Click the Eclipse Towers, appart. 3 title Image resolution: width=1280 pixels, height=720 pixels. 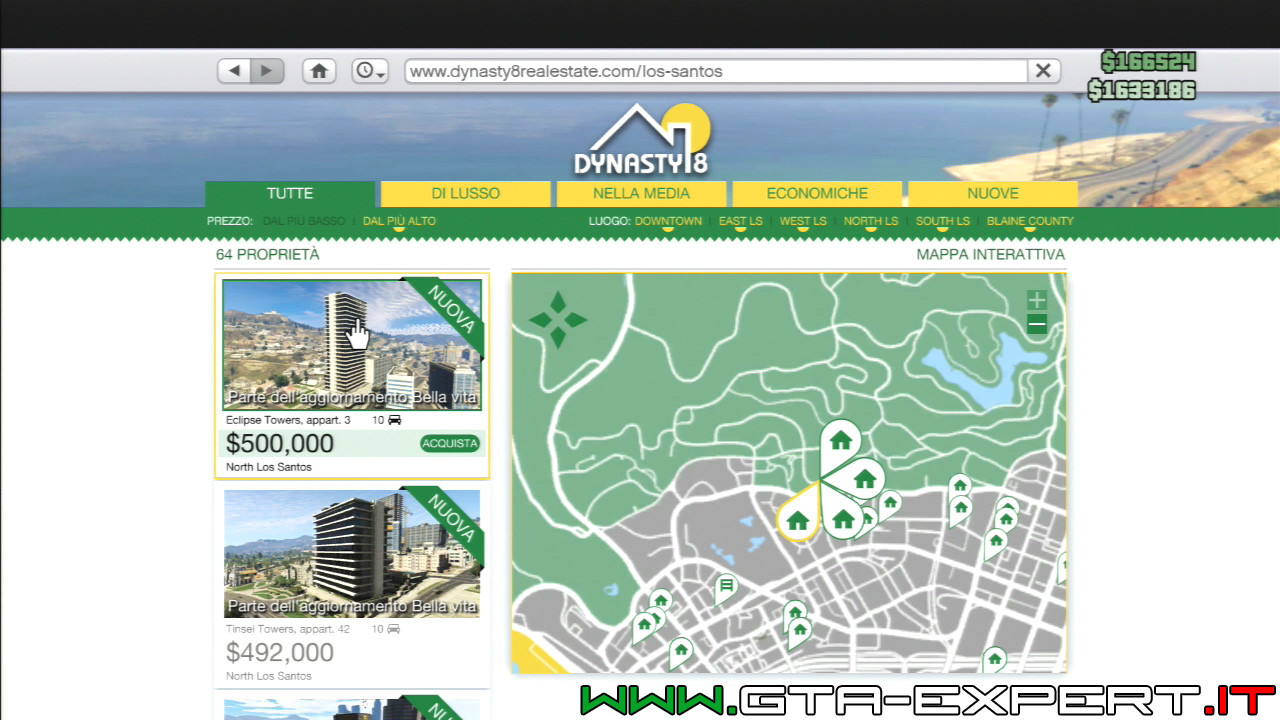(x=288, y=420)
